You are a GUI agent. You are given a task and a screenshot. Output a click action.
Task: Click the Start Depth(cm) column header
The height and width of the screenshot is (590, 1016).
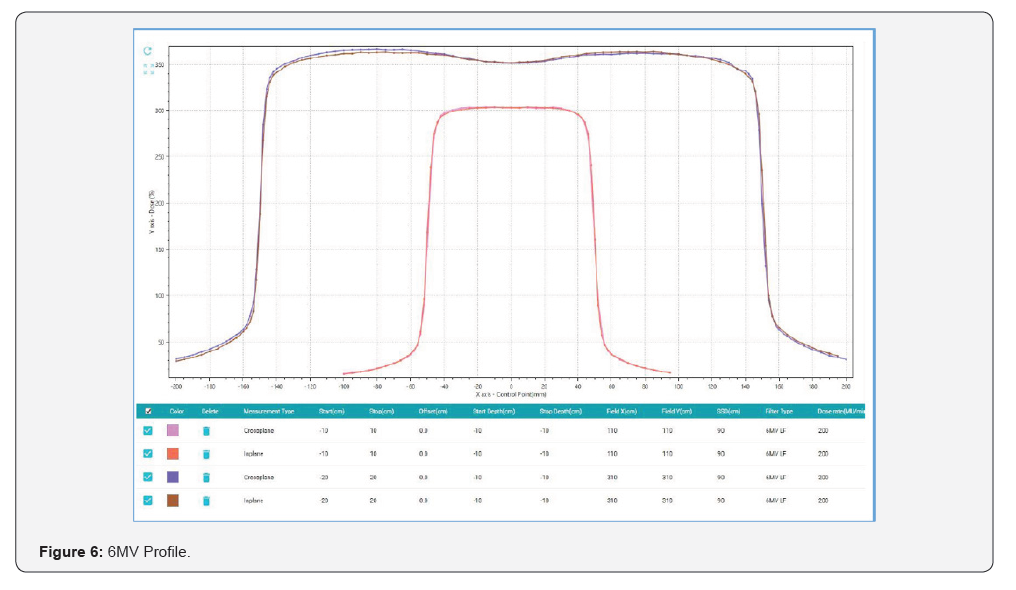pyautogui.click(x=494, y=411)
